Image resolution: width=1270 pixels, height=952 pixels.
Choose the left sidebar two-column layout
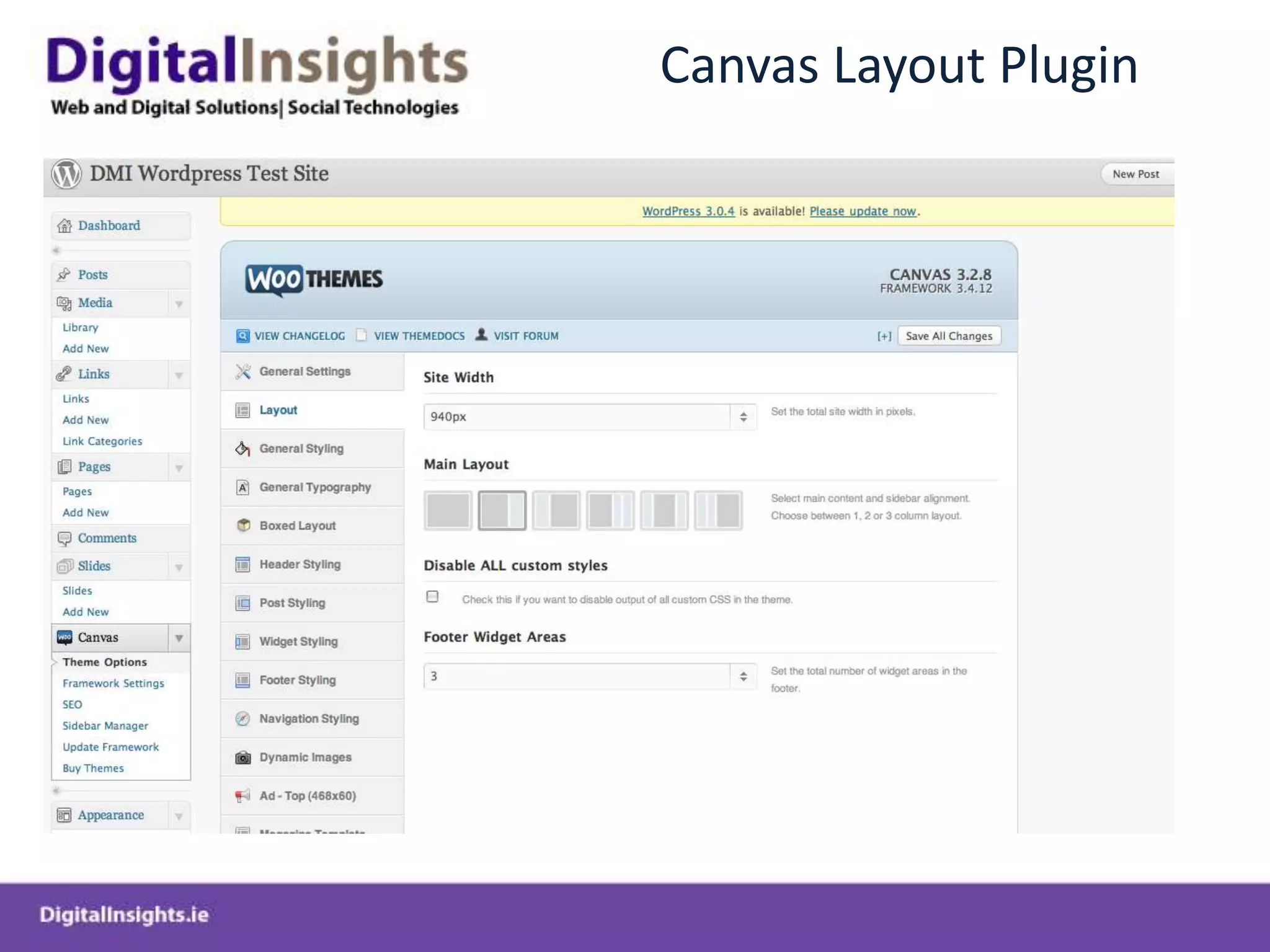click(x=556, y=511)
